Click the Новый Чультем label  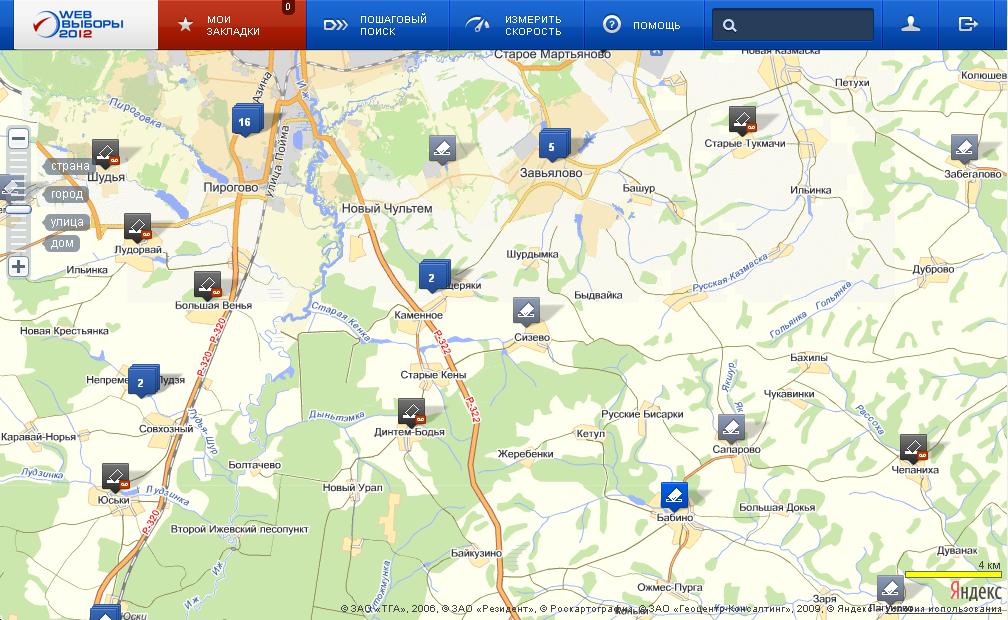pos(387,208)
